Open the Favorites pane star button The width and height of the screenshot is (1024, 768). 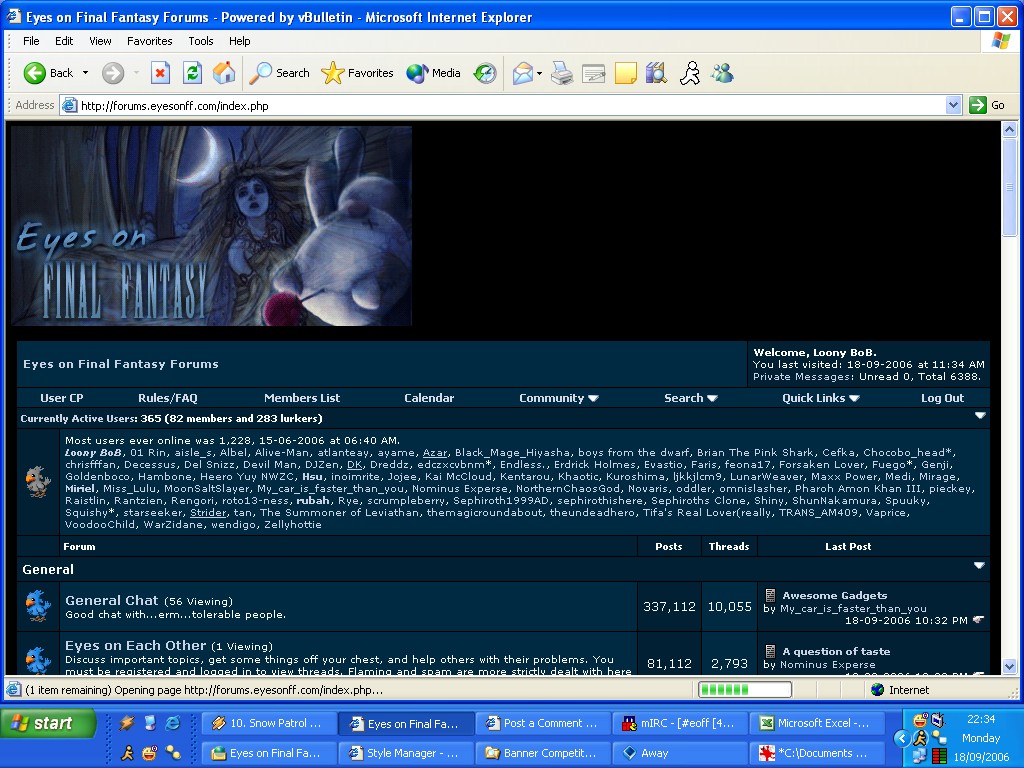[357, 73]
